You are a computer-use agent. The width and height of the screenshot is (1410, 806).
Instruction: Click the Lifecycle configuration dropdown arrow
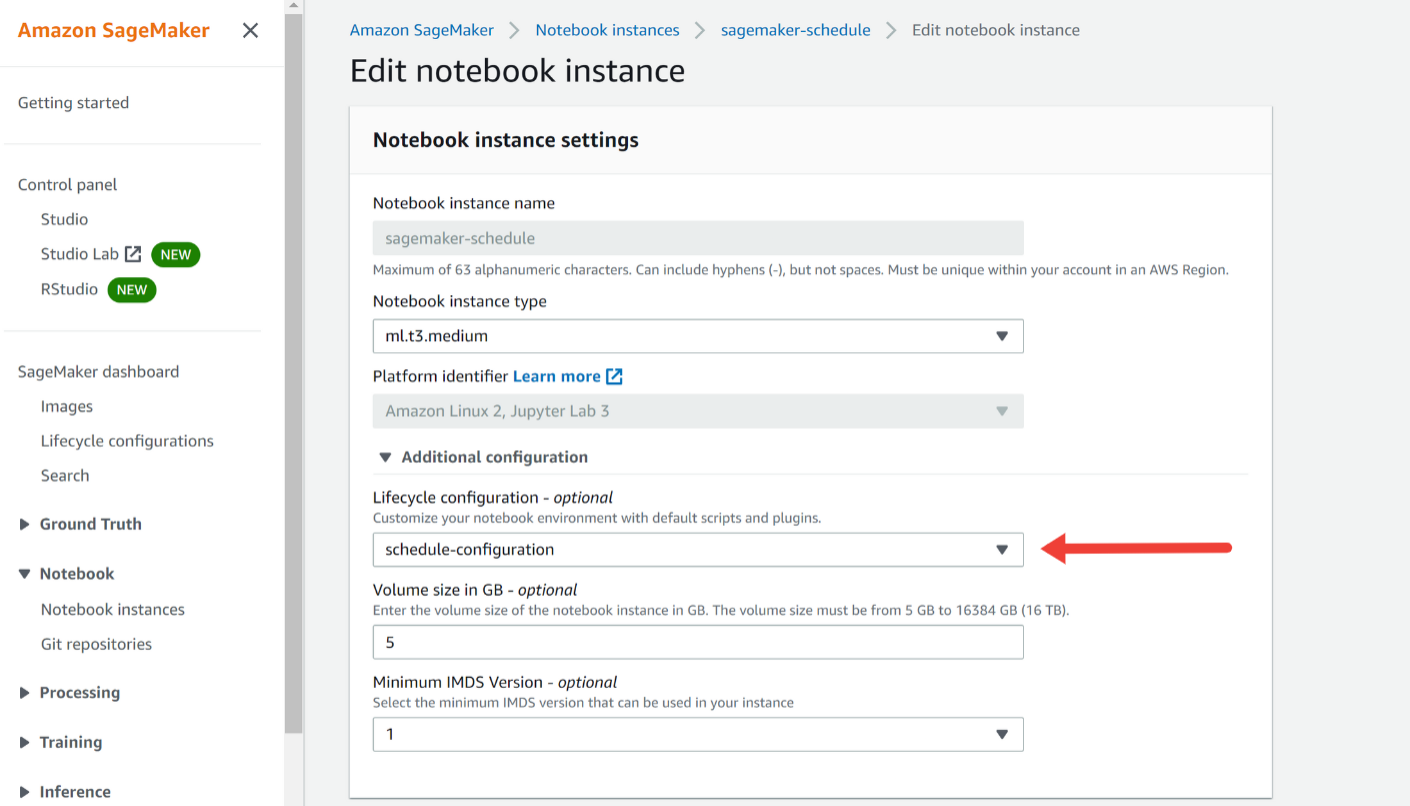click(1001, 549)
